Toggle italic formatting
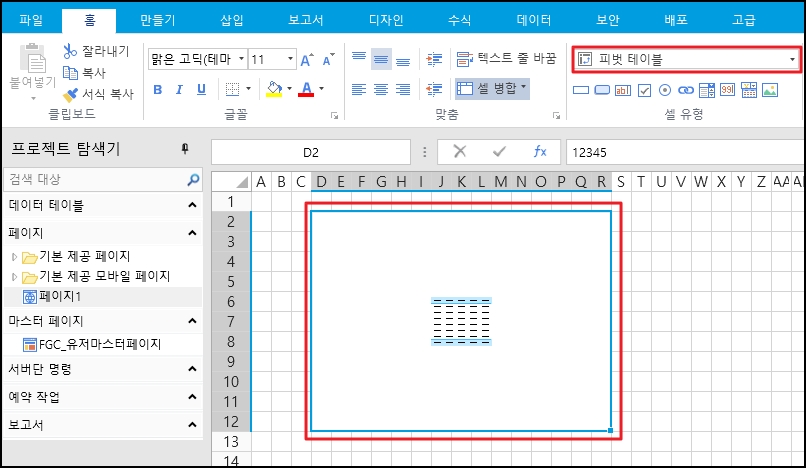 179,90
